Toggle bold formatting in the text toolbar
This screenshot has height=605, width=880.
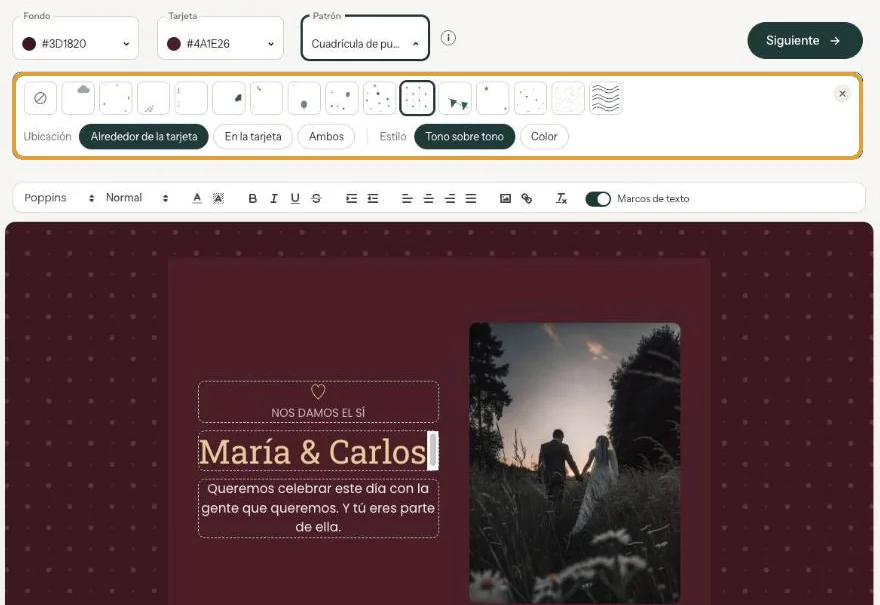coord(253,198)
